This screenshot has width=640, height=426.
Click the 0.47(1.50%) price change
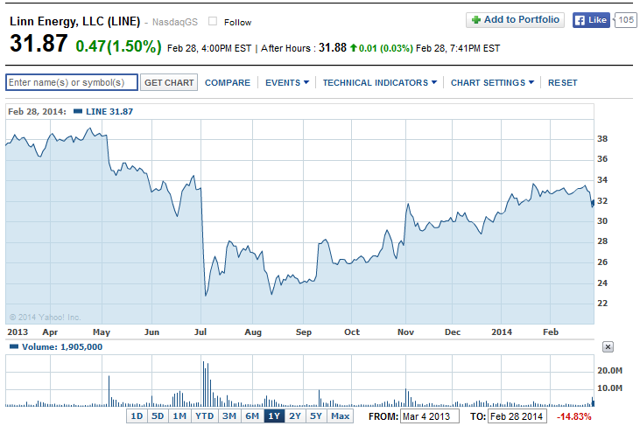119,46
